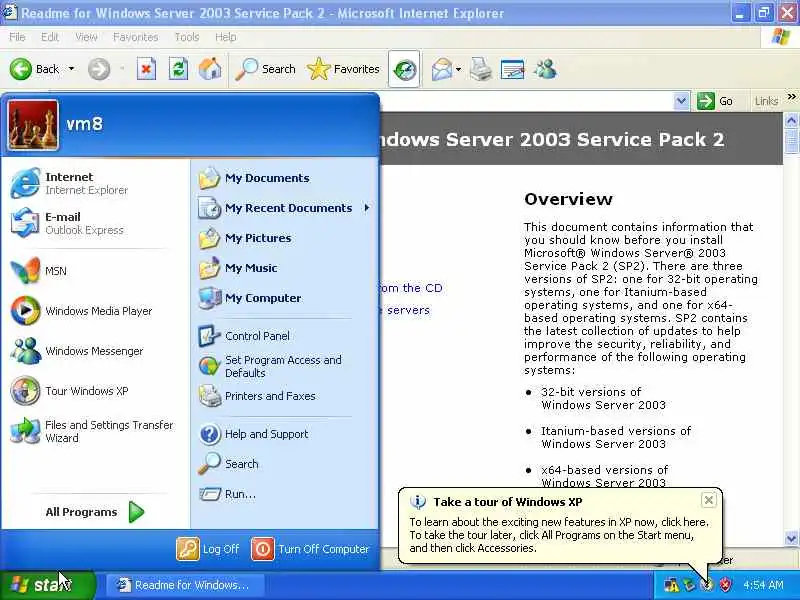800x600 pixels.
Task: Select Readme for Windows taskbar button
Action: pos(185,585)
